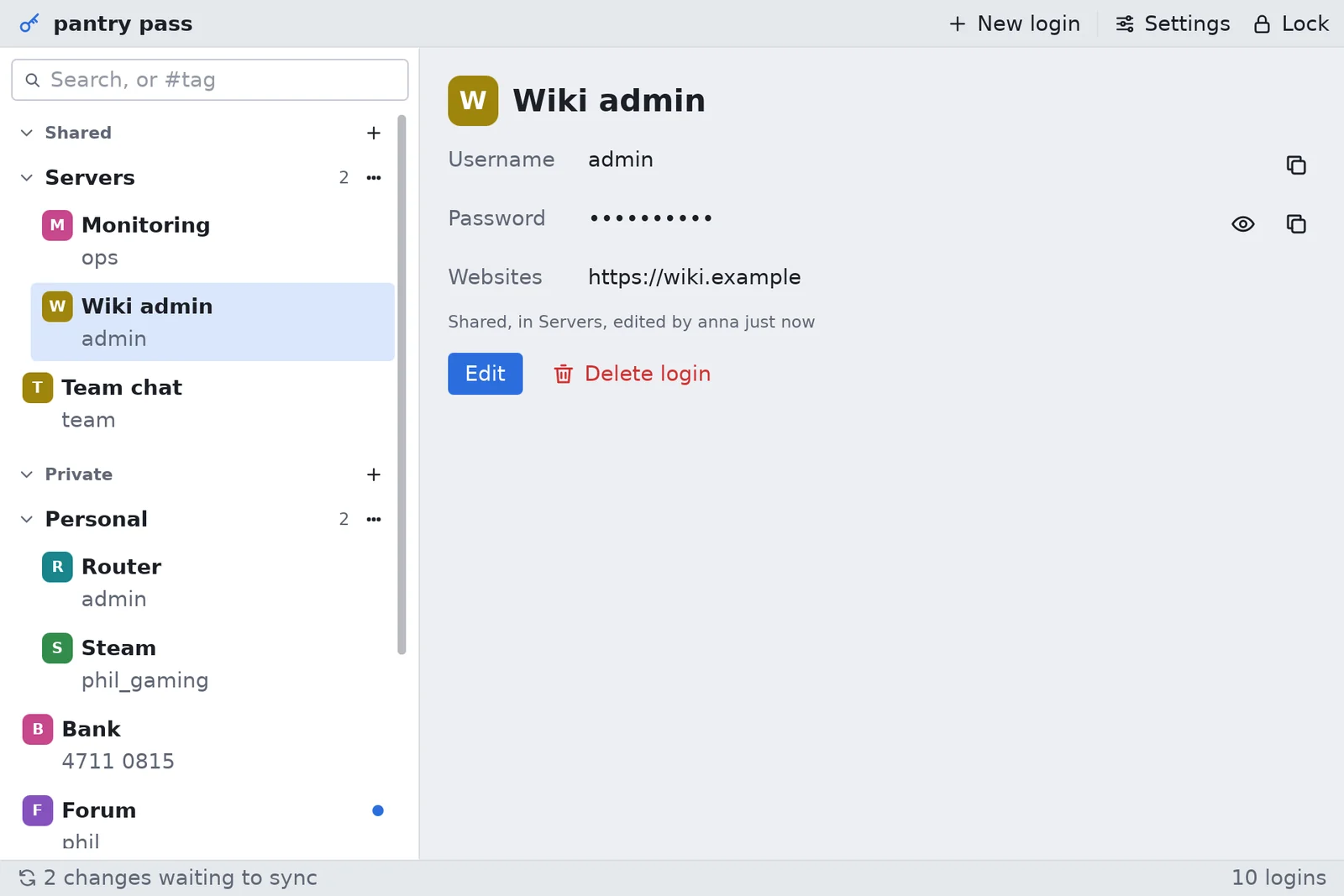Collapse the Personal folder
The image size is (1344, 896).
point(27,520)
